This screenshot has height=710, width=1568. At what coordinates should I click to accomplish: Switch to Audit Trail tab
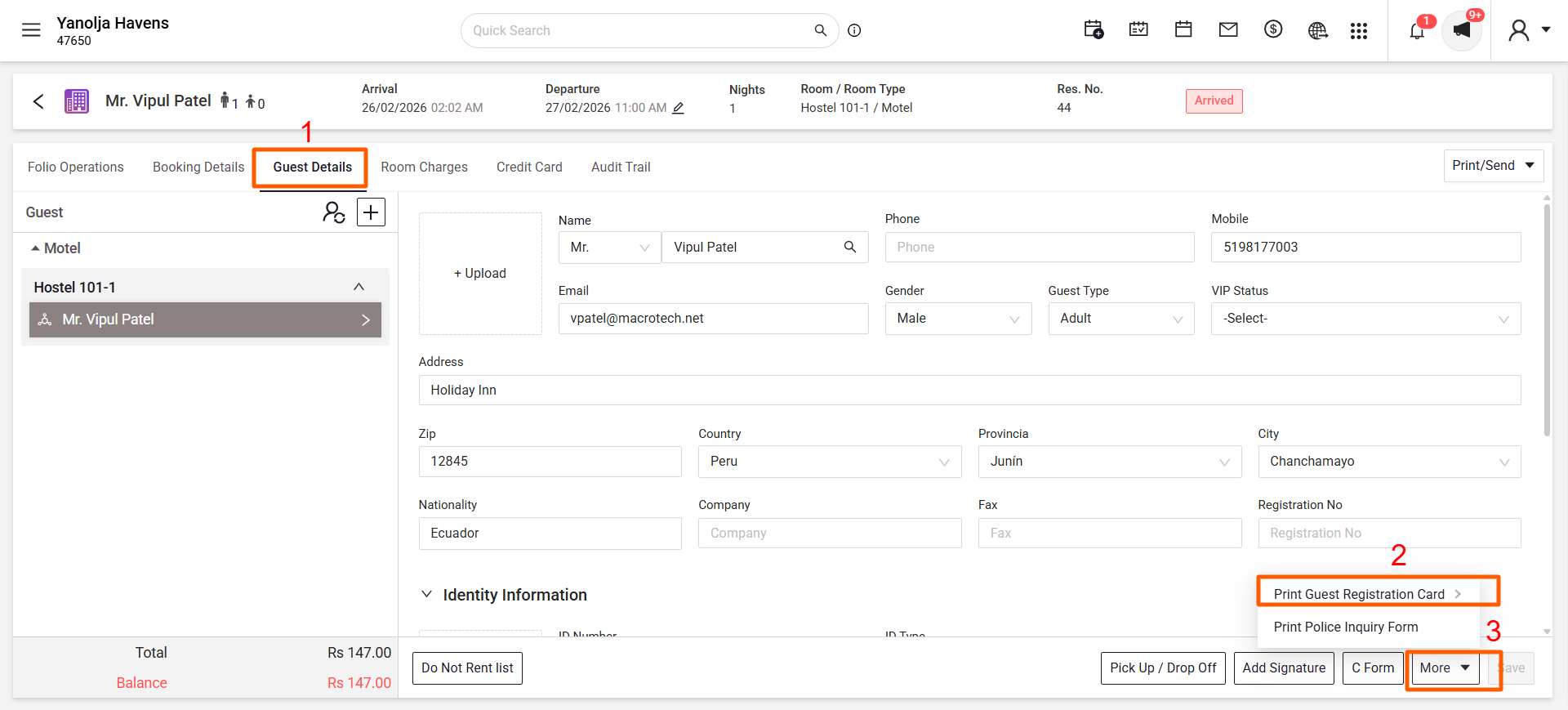[621, 167]
